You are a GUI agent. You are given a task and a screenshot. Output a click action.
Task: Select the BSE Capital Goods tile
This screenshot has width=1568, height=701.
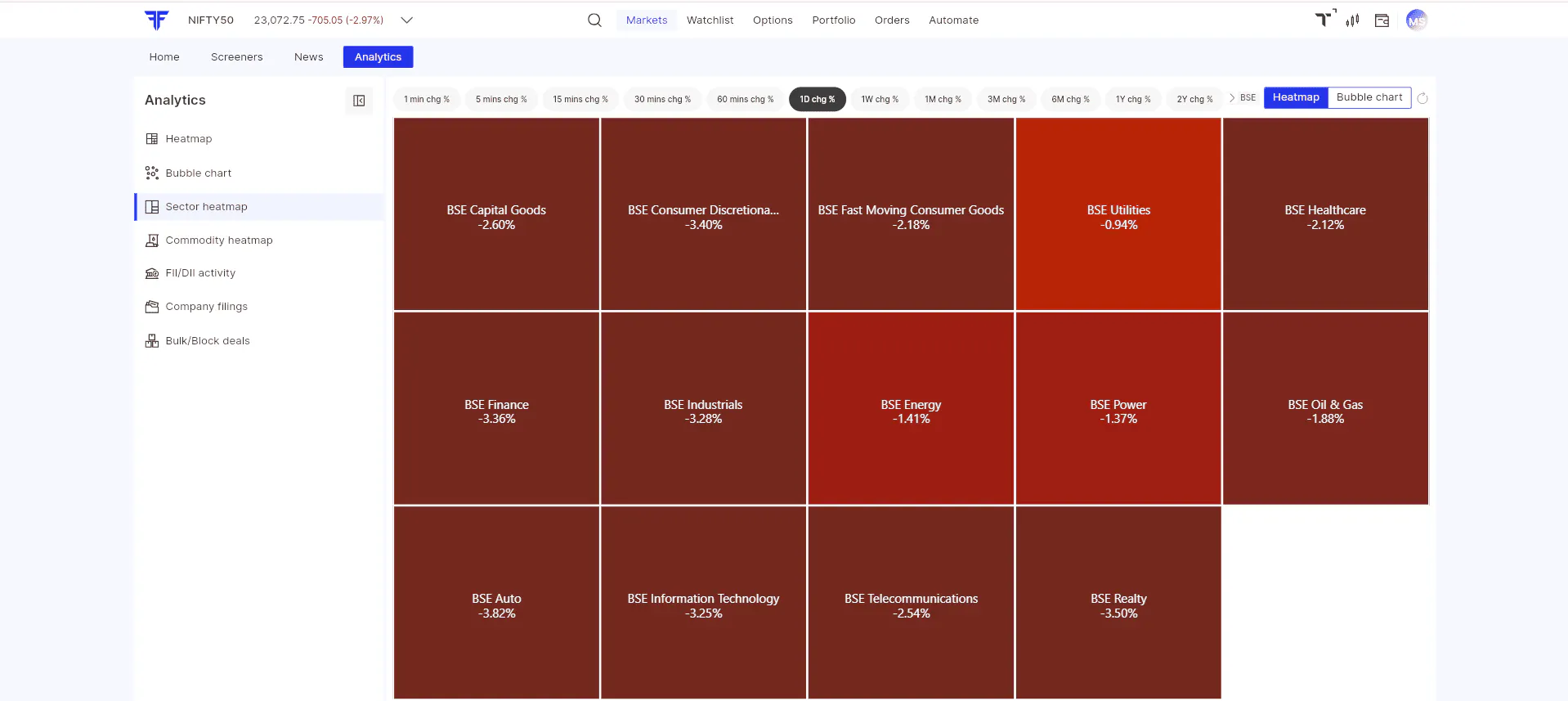pyautogui.click(x=496, y=214)
